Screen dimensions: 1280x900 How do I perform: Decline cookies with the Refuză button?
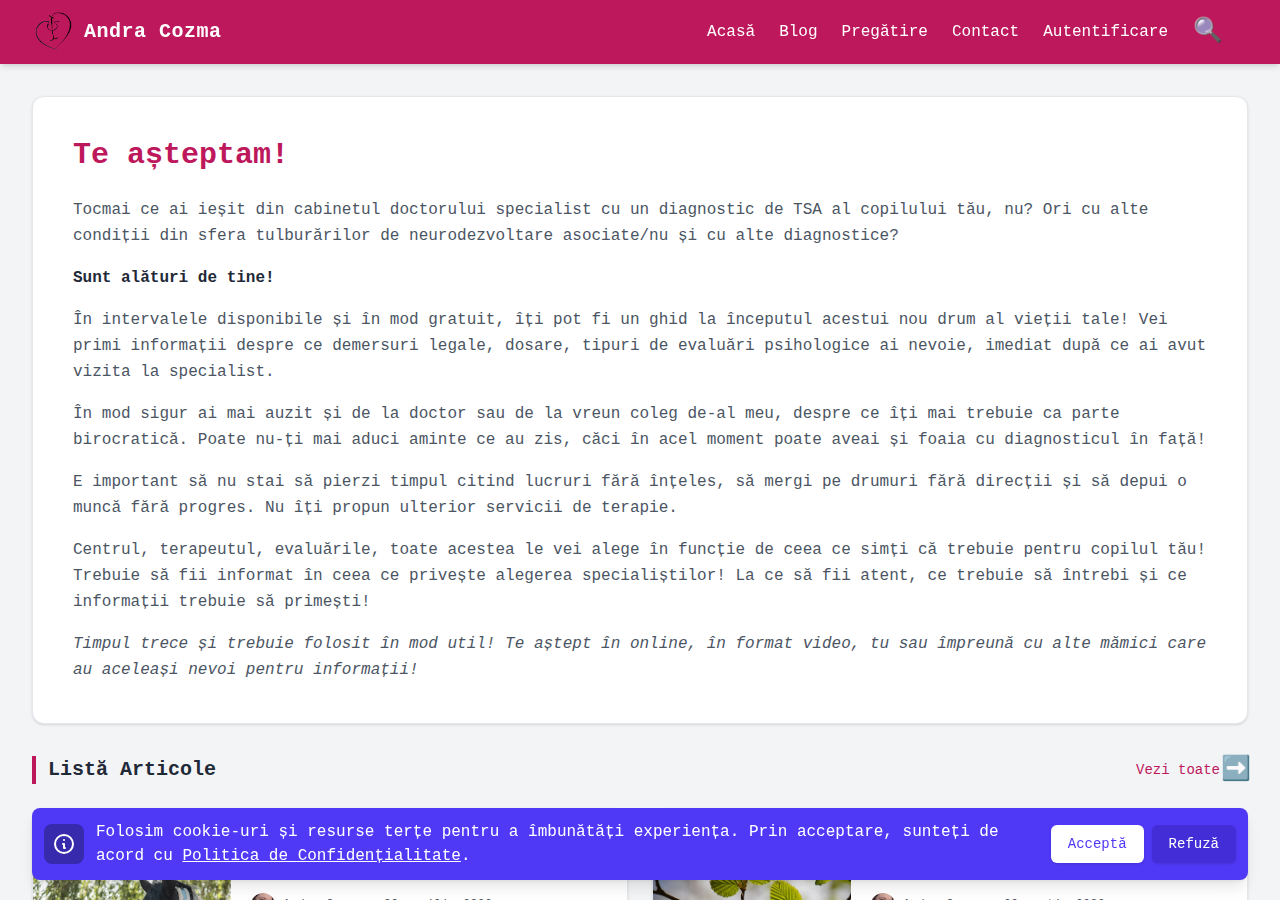(1194, 844)
